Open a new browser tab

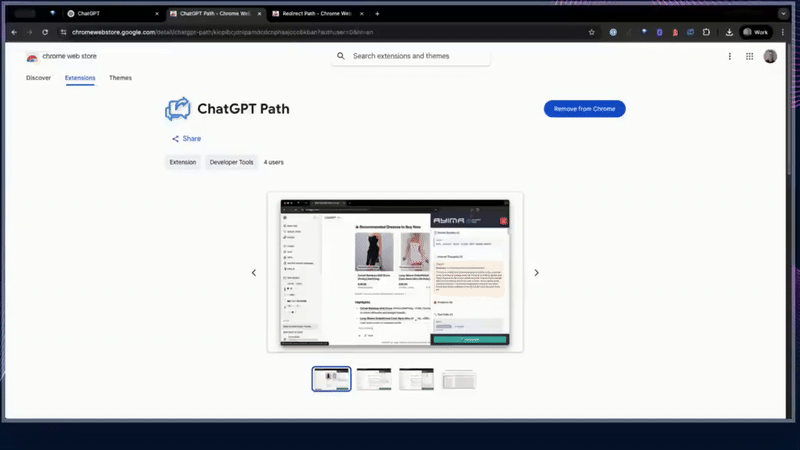pyautogui.click(x=377, y=14)
